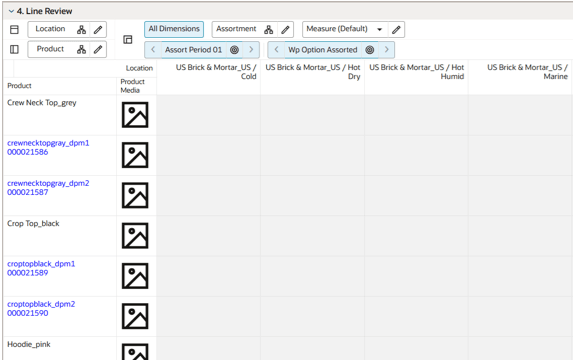573x362 pixels.
Task: Open Location hierarchy icon
Action: click(x=81, y=30)
